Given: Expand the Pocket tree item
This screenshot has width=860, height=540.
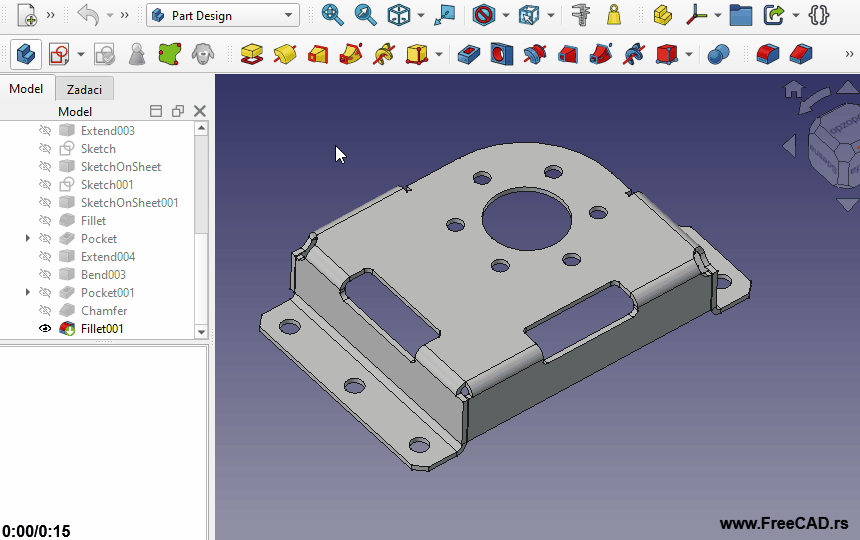Looking at the screenshot, I should (27, 238).
